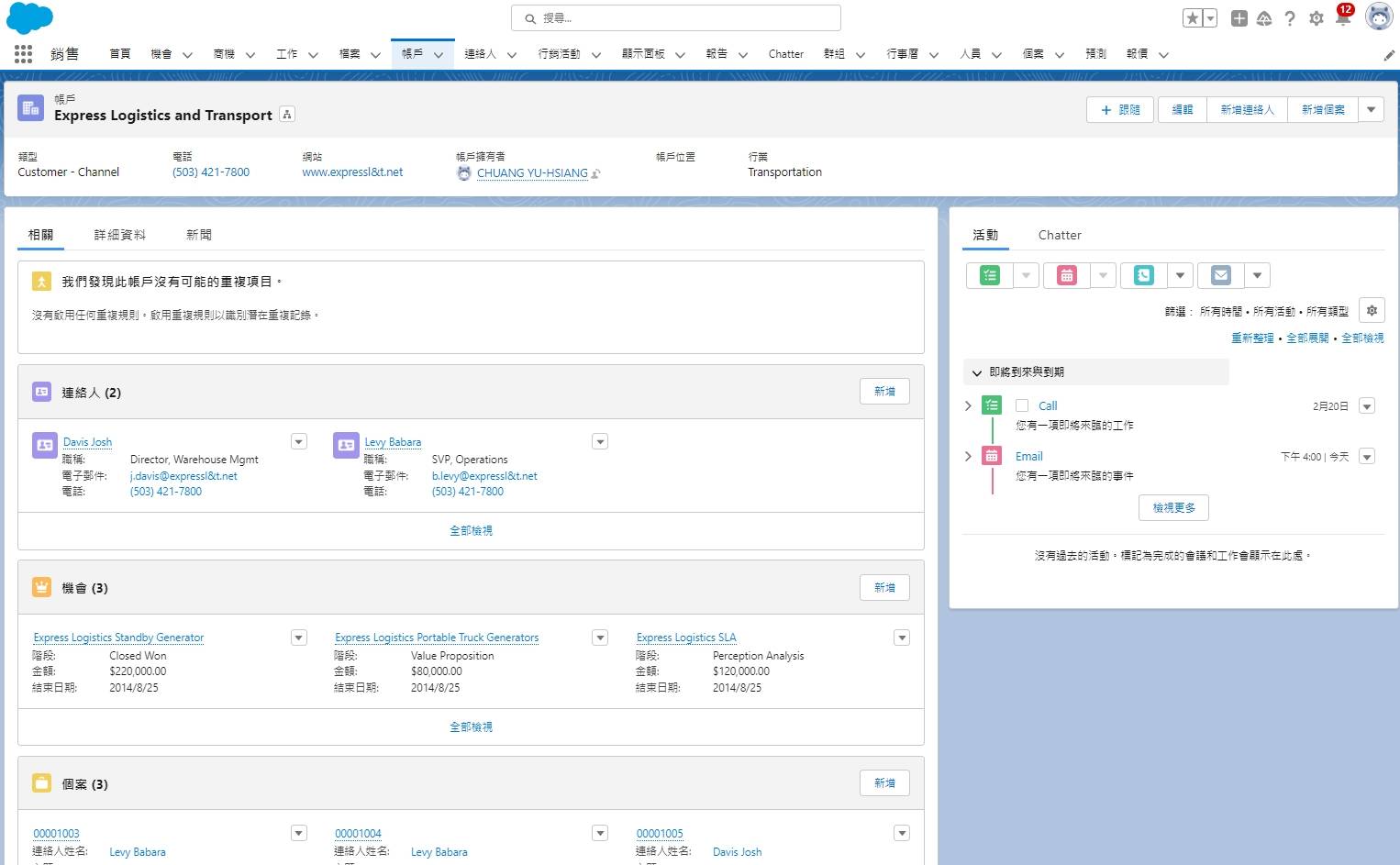Screen dimensions: 1400x865
Task: Click 全部檢視 under the contacts list
Action: click(471, 531)
